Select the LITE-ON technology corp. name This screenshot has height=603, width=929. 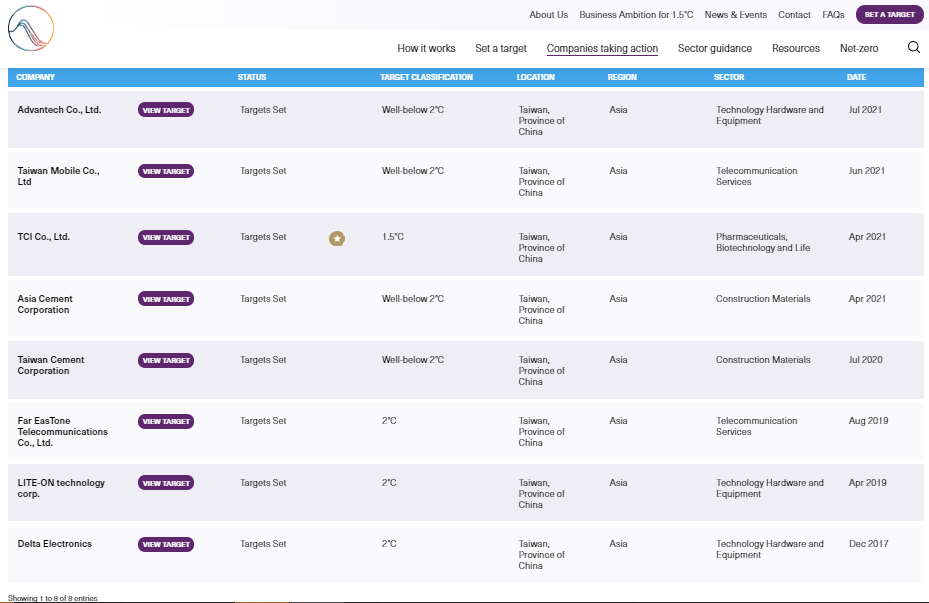point(61,488)
